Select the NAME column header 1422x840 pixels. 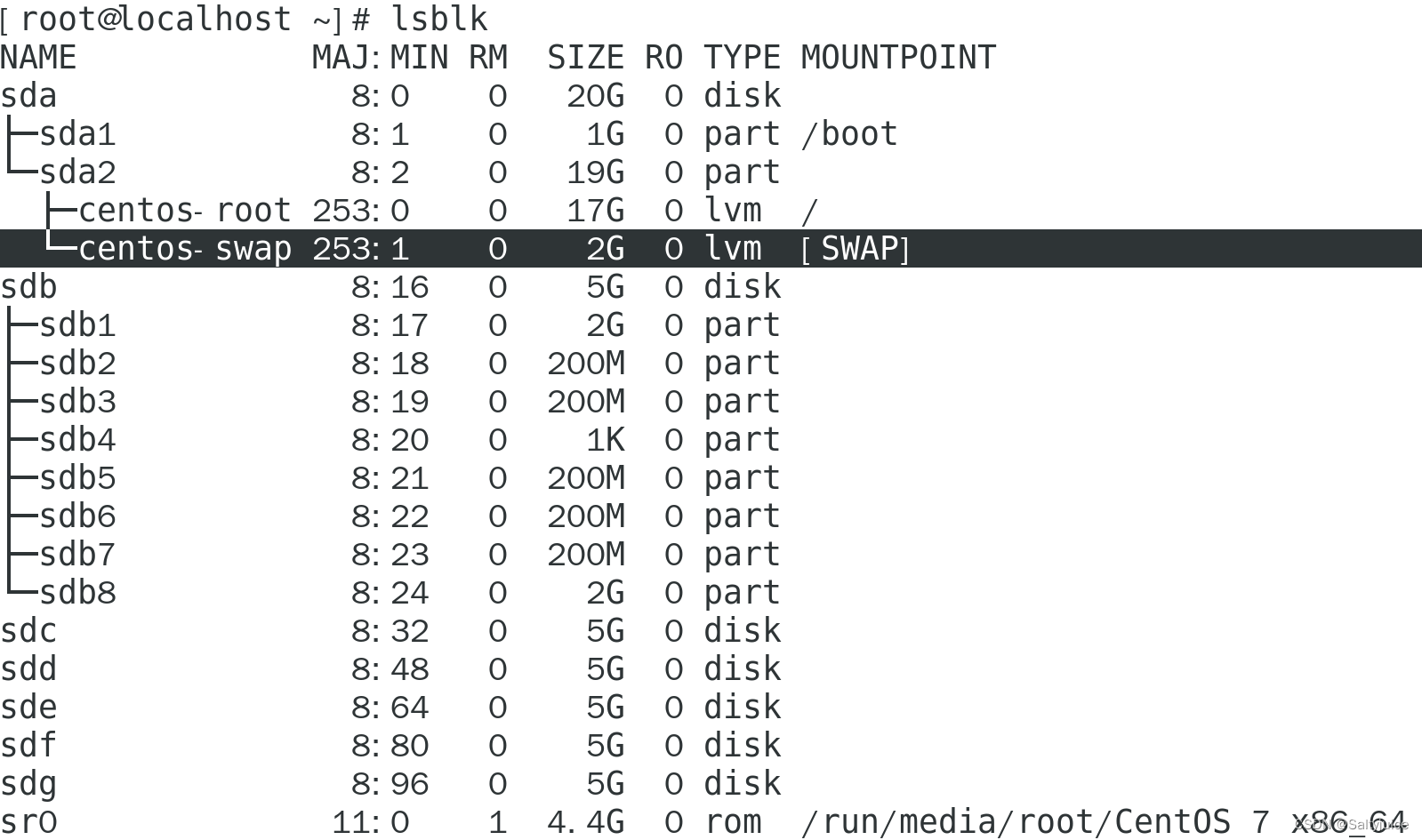coord(38,58)
